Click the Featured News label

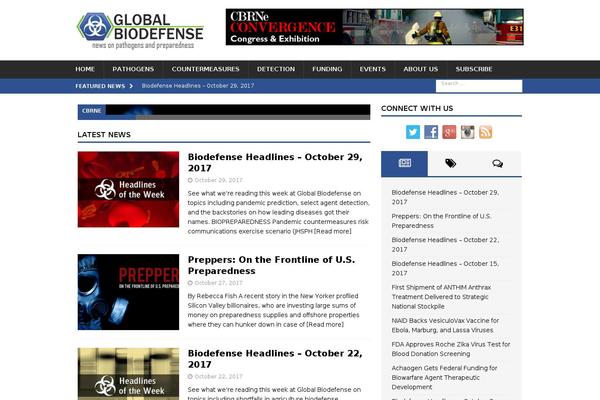tap(100, 86)
